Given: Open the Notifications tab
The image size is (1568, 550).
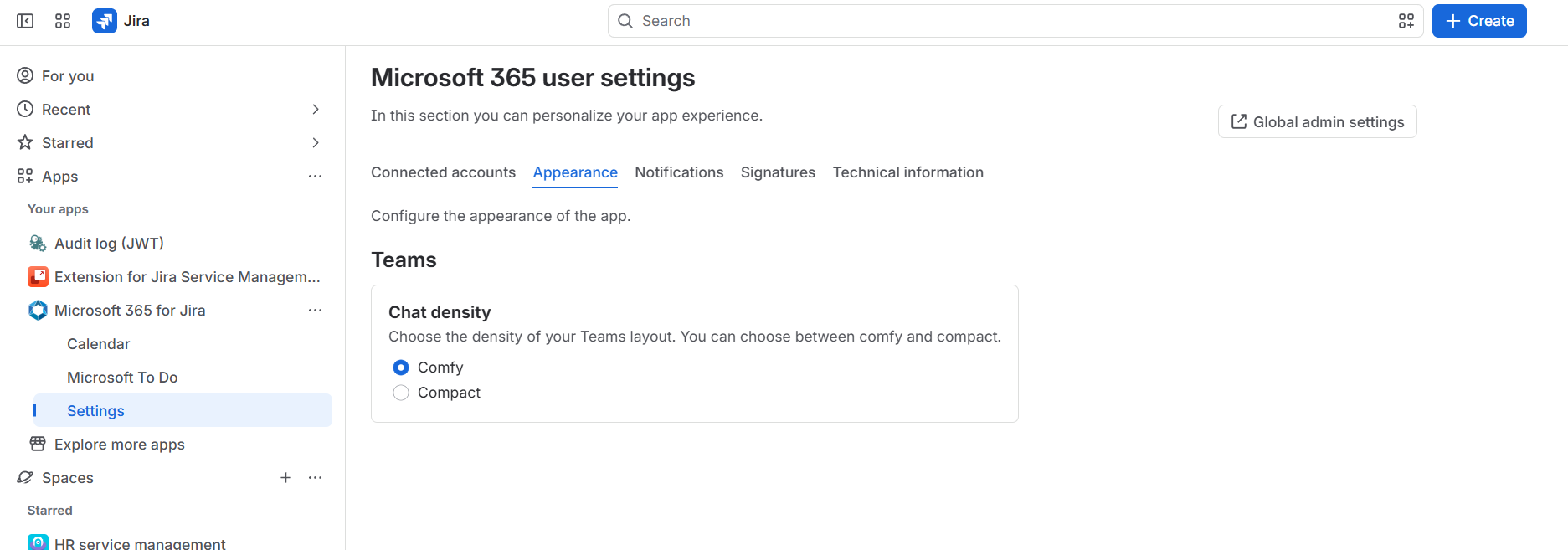Looking at the screenshot, I should click(x=679, y=172).
